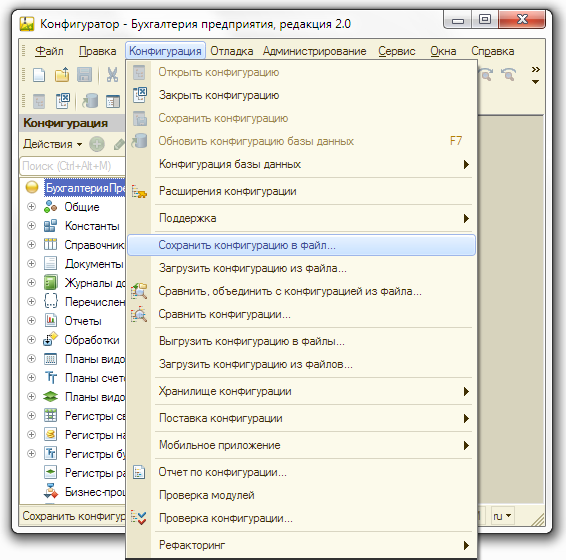Screen dimensions: 566x560
Task: Click the Проверка конфигурации checkmark icon
Action: [x=139, y=518]
